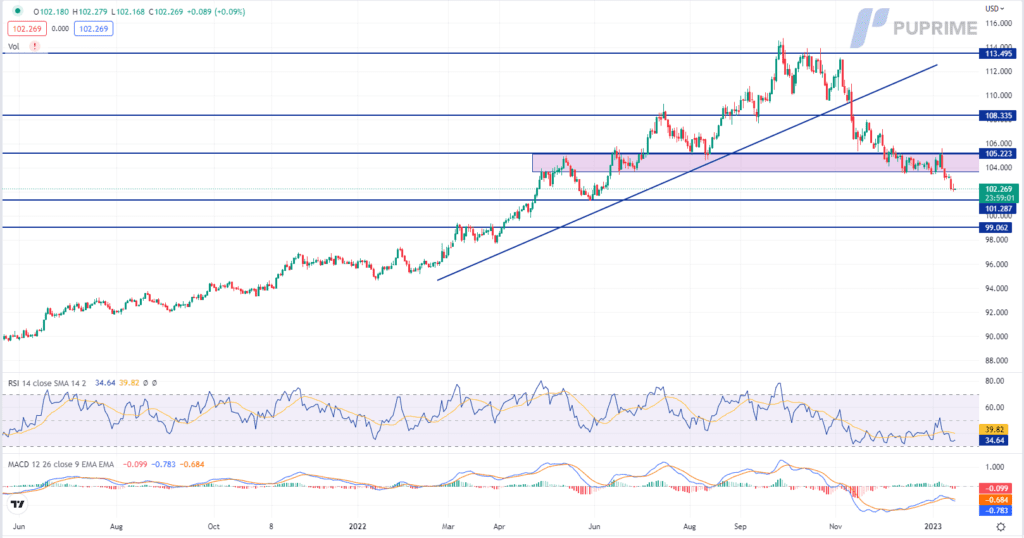This screenshot has width=1024, height=538.
Task: Click the 113.495 horizontal line price label
Action: coord(998,54)
